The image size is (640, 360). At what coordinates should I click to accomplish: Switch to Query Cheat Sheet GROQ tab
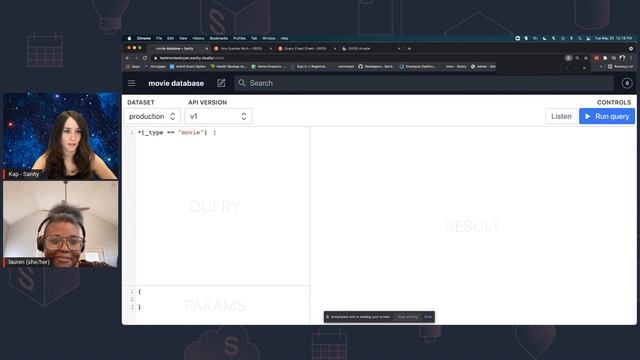coord(307,49)
